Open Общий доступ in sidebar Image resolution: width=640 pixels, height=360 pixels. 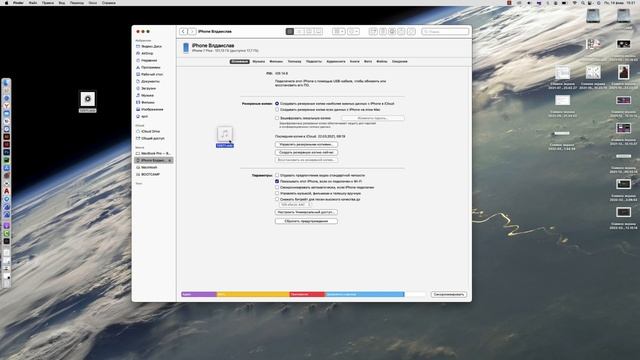[153, 138]
